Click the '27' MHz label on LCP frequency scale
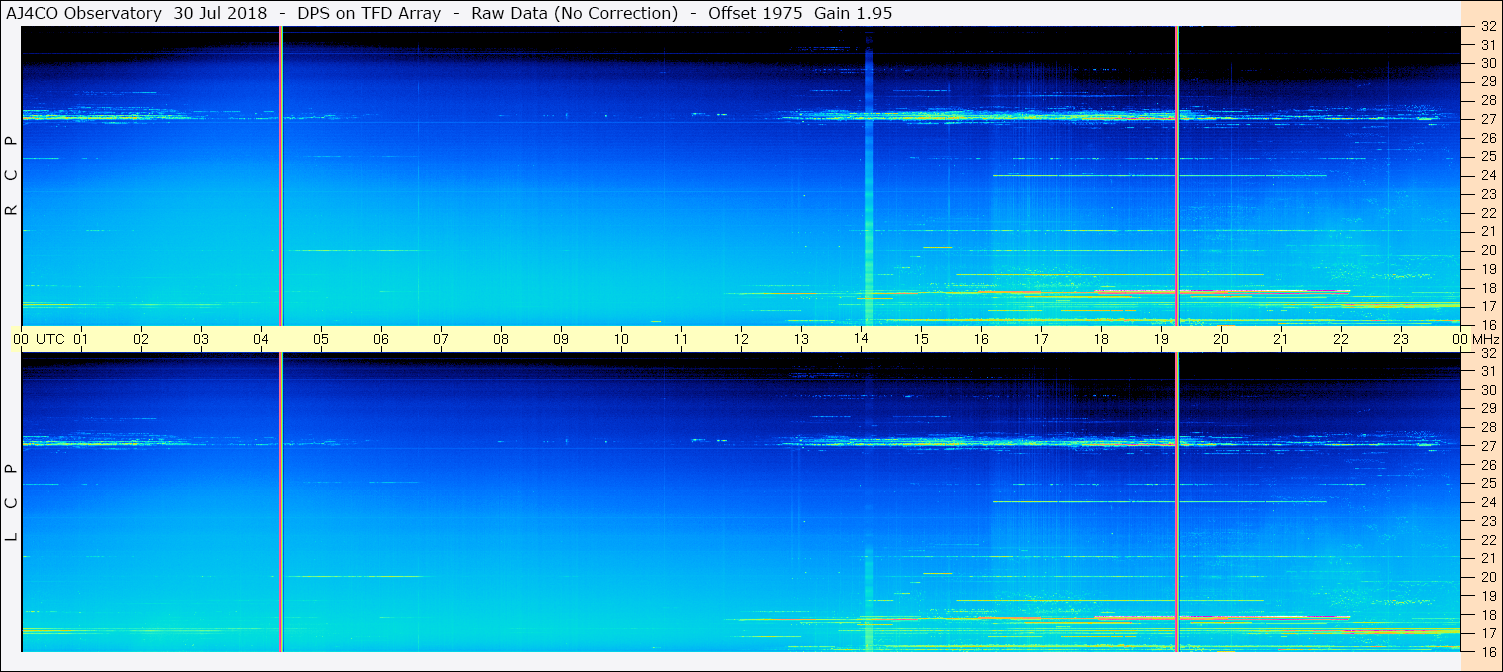The height and width of the screenshot is (672, 1503). [1488, 446]
